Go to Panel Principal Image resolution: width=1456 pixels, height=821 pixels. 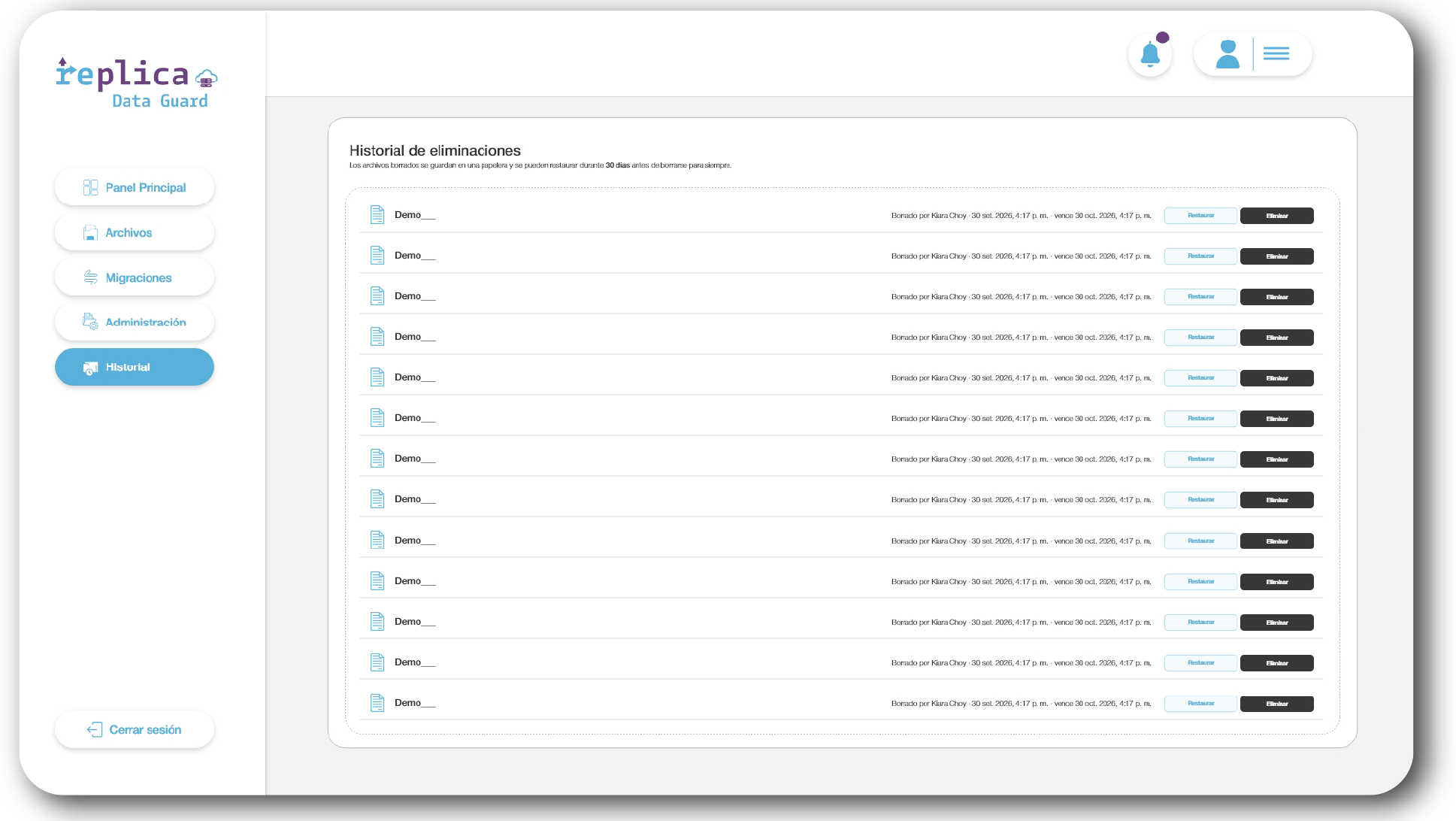[135, 187]
